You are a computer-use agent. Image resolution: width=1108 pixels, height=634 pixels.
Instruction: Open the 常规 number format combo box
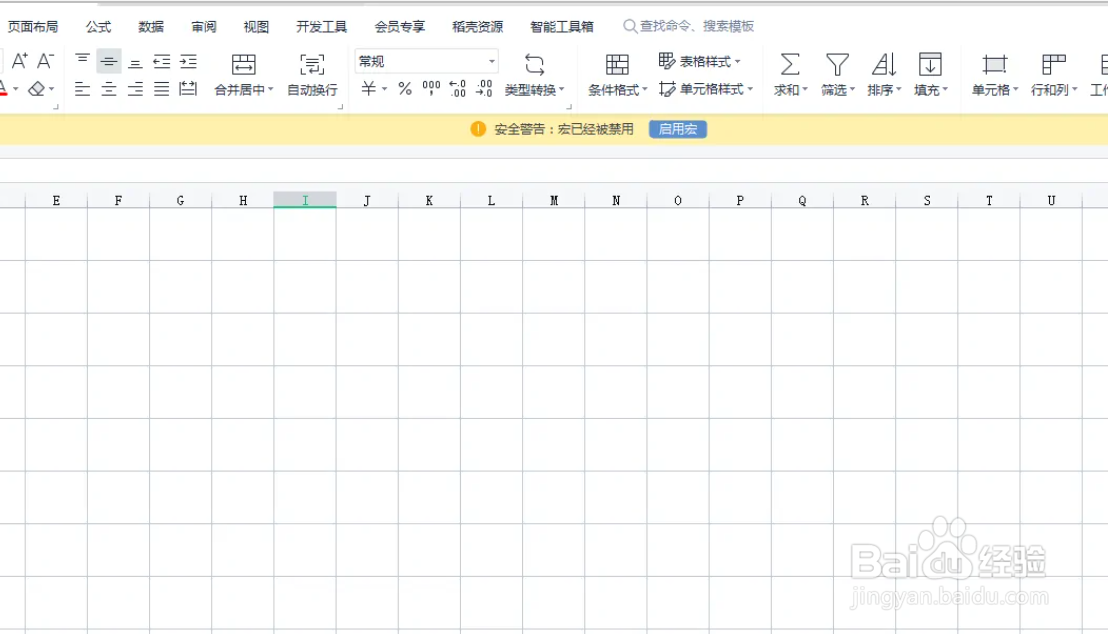(427, 61)
